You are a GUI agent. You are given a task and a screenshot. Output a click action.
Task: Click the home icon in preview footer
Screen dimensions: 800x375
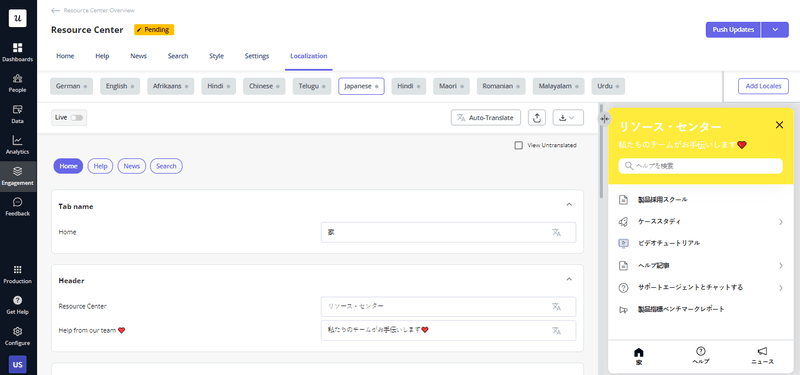coord(639,352)
